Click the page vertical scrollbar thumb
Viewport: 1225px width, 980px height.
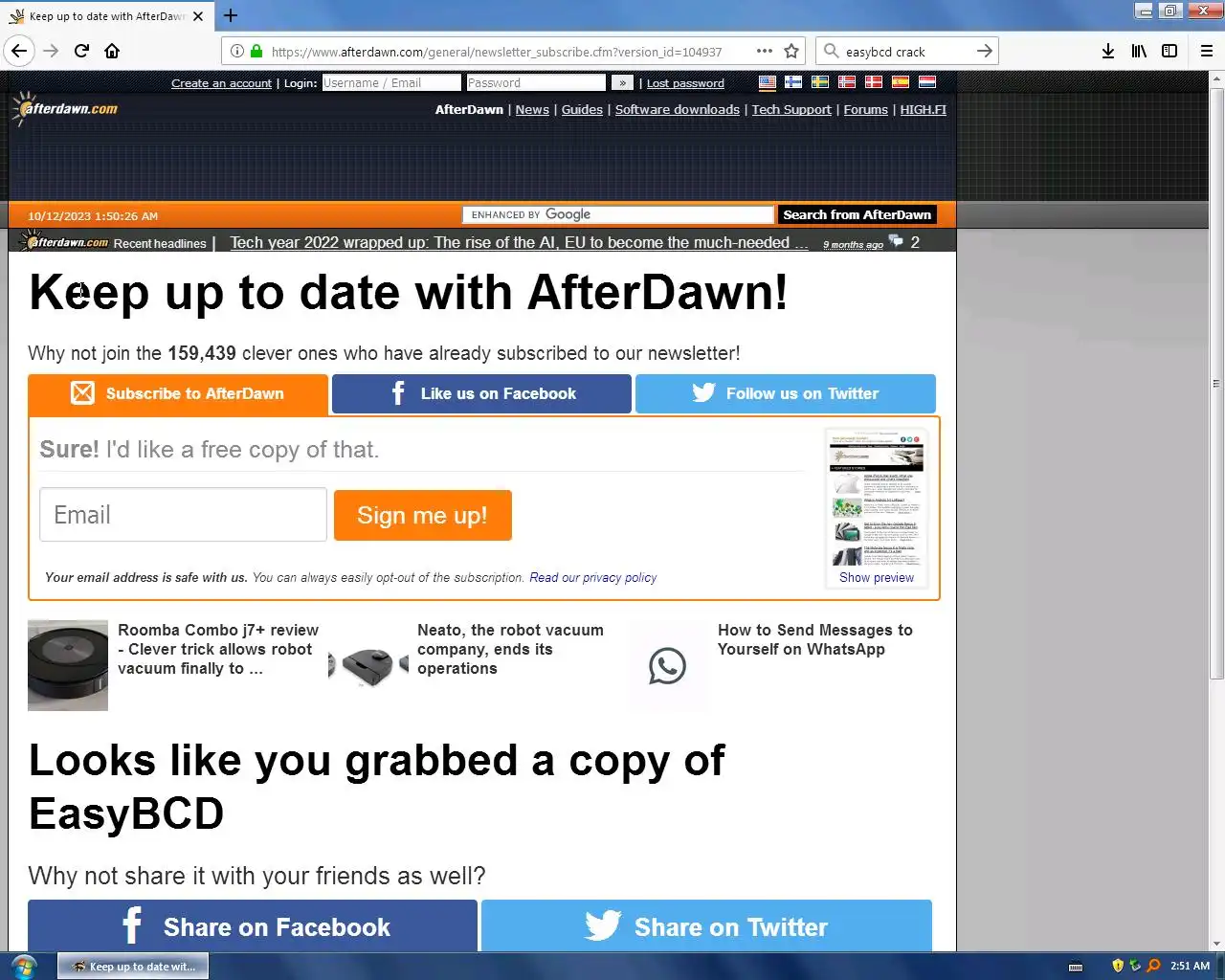click(1216, 383)
